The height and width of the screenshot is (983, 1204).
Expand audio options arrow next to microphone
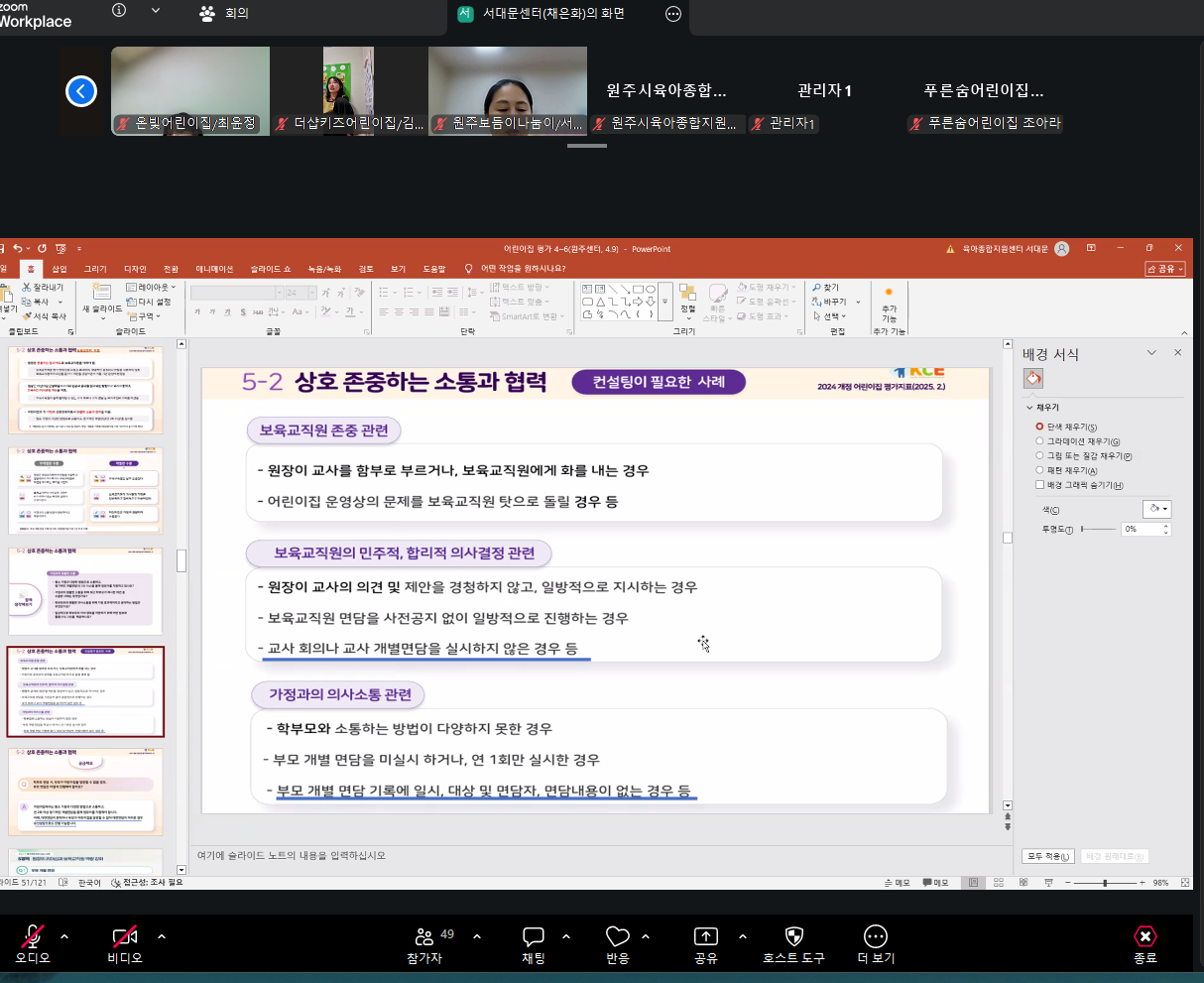coord(64,936)
